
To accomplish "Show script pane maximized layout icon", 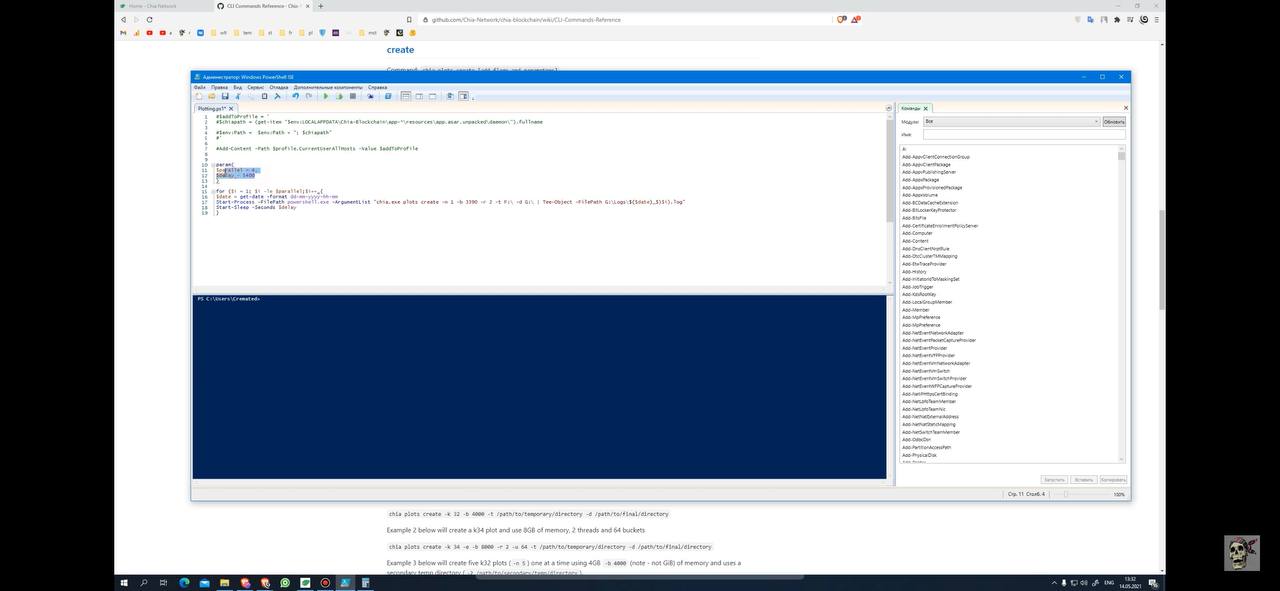I will [432, 96].
